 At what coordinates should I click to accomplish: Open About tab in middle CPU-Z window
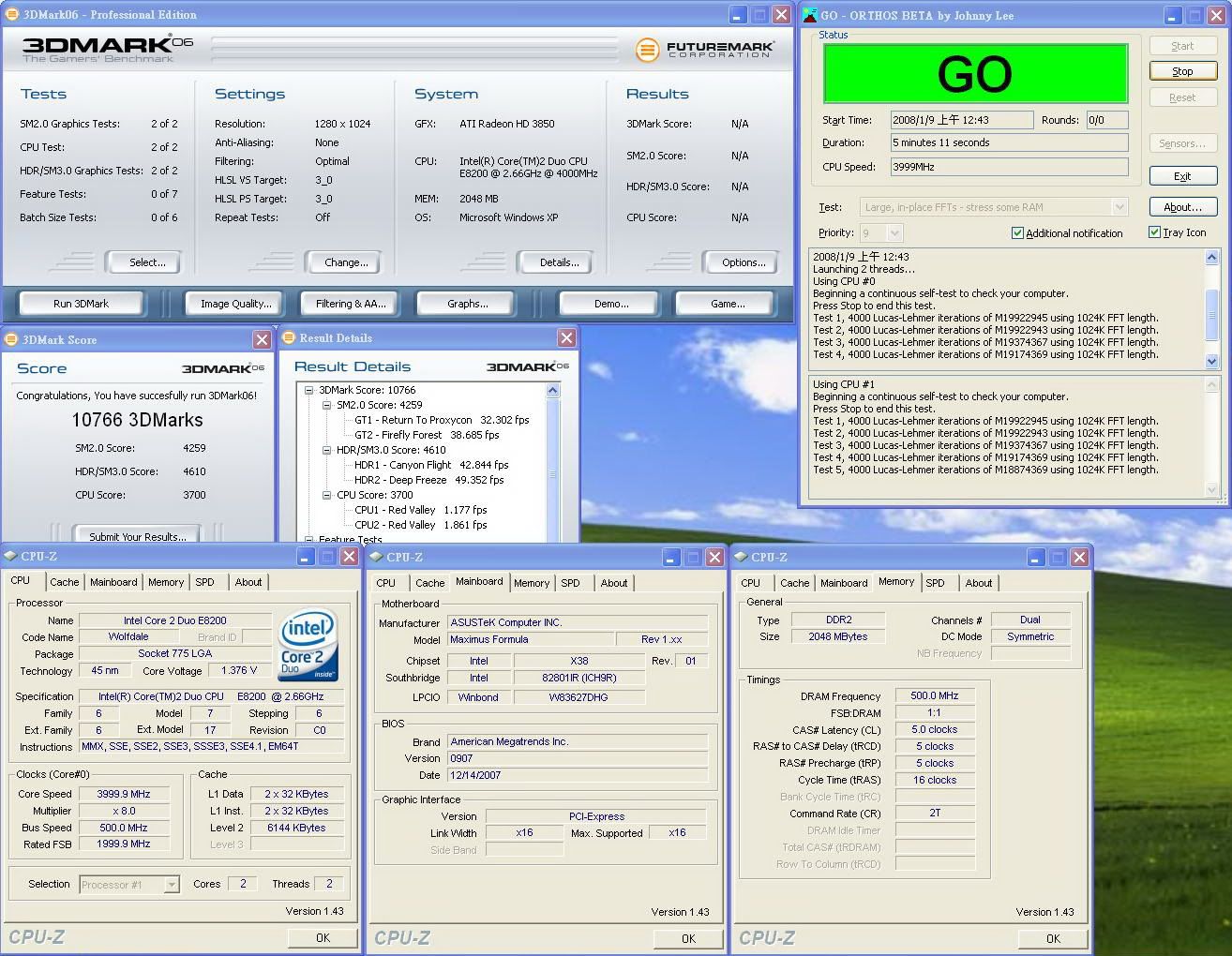pos(614,583)
